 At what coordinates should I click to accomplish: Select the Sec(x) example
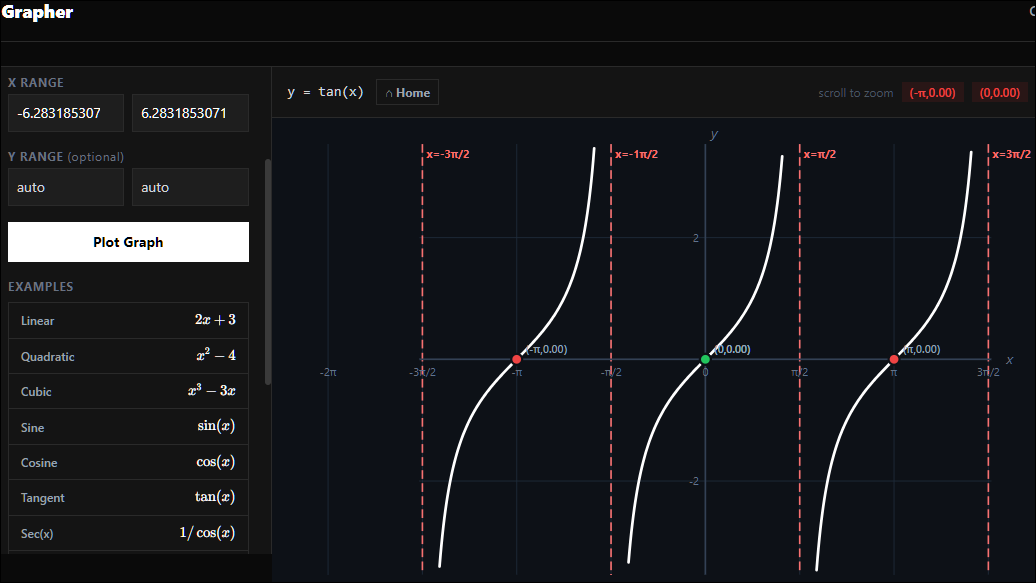click(128, 533)
